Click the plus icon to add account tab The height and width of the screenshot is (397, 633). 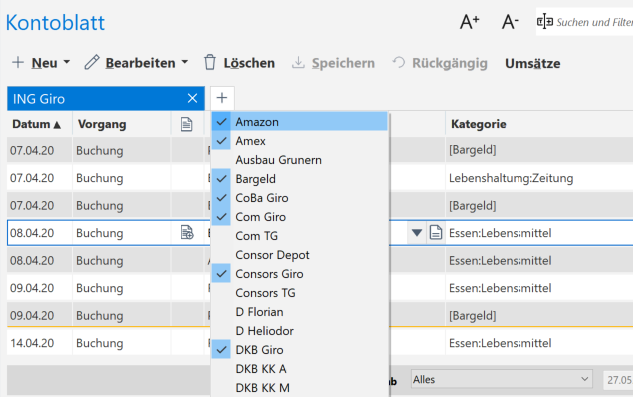tap(222, 98)
